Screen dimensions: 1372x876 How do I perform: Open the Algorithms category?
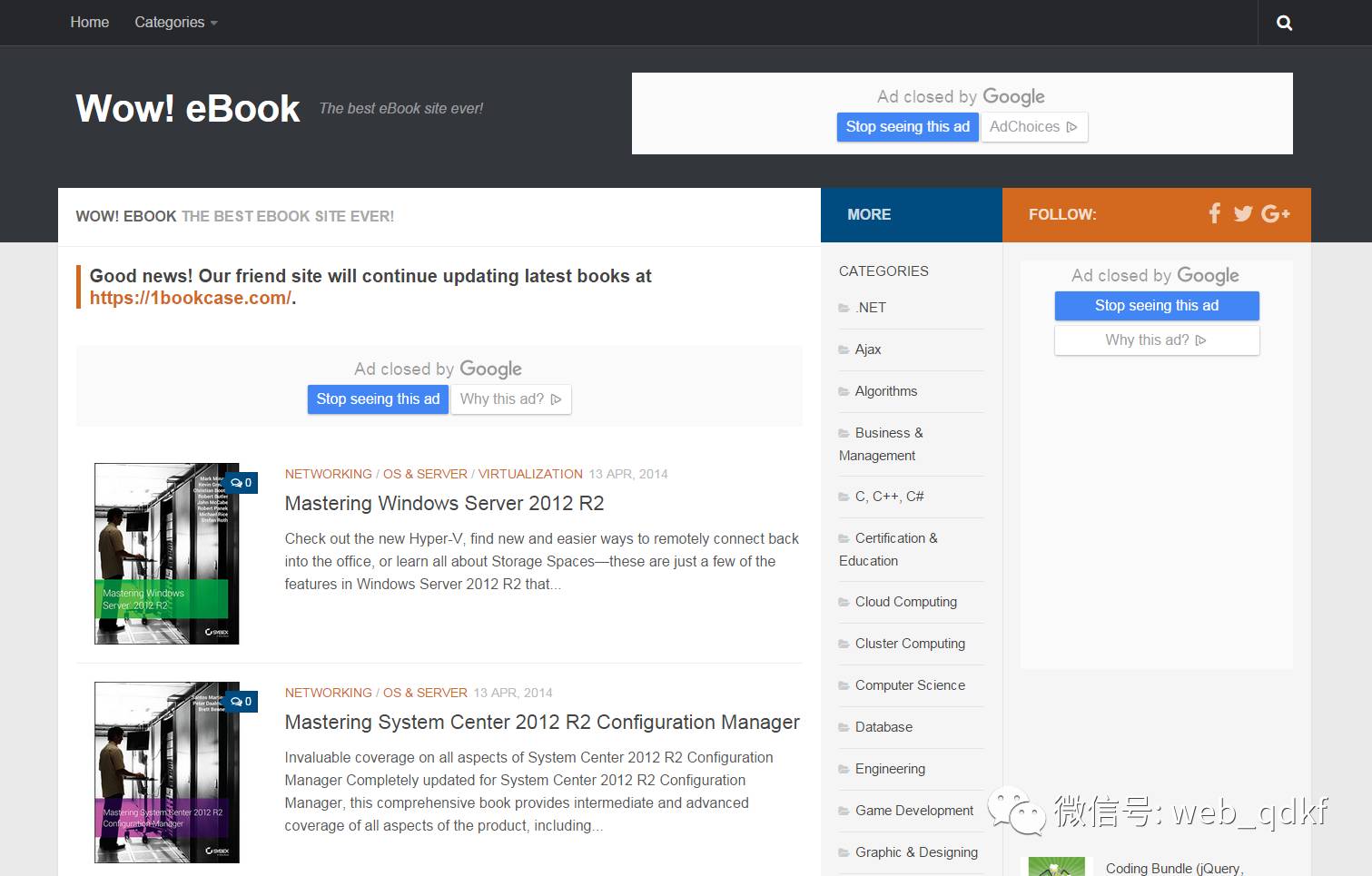click(x=886, y=391)
